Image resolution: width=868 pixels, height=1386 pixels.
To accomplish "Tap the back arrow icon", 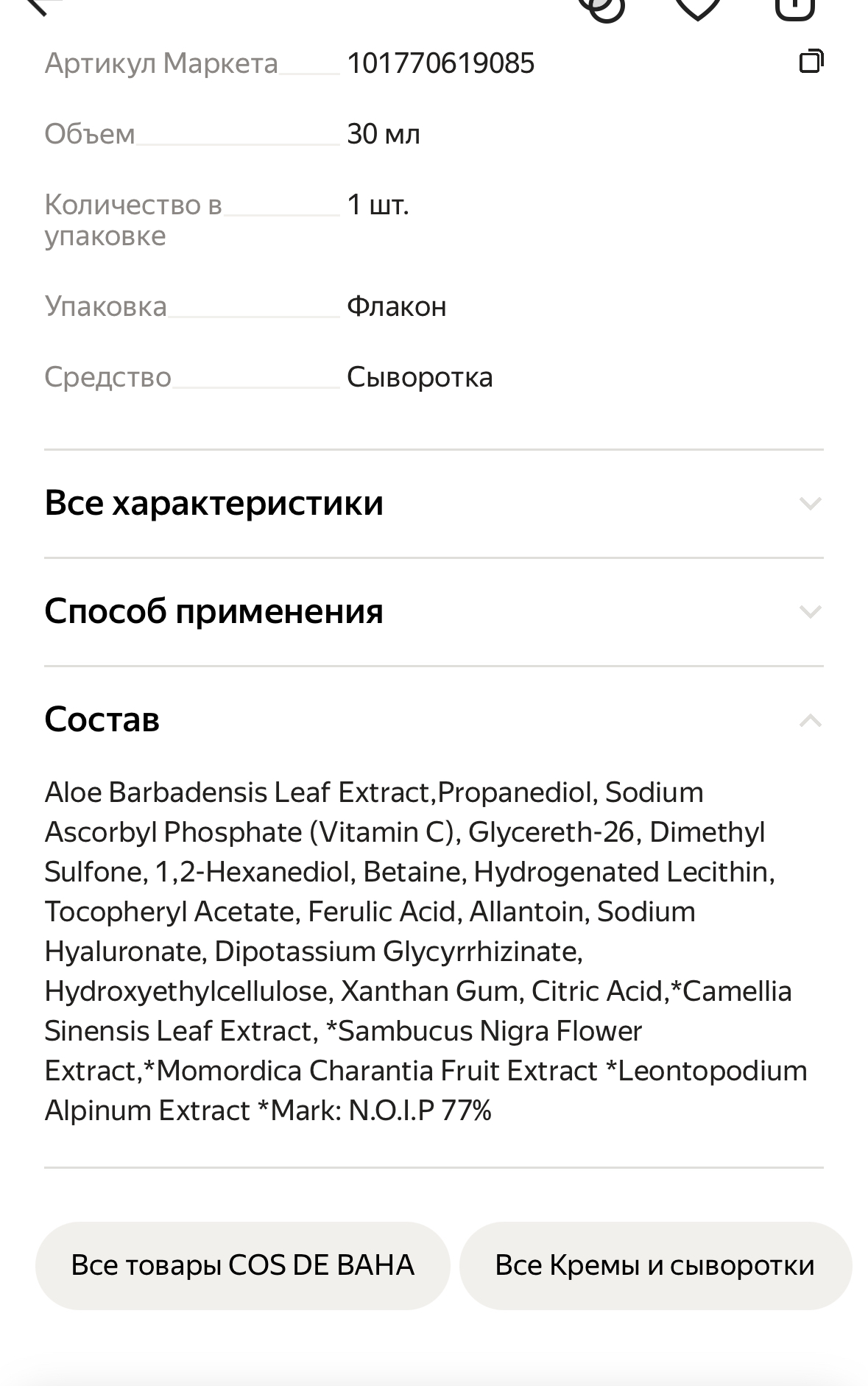I will [x=43, y=6].
